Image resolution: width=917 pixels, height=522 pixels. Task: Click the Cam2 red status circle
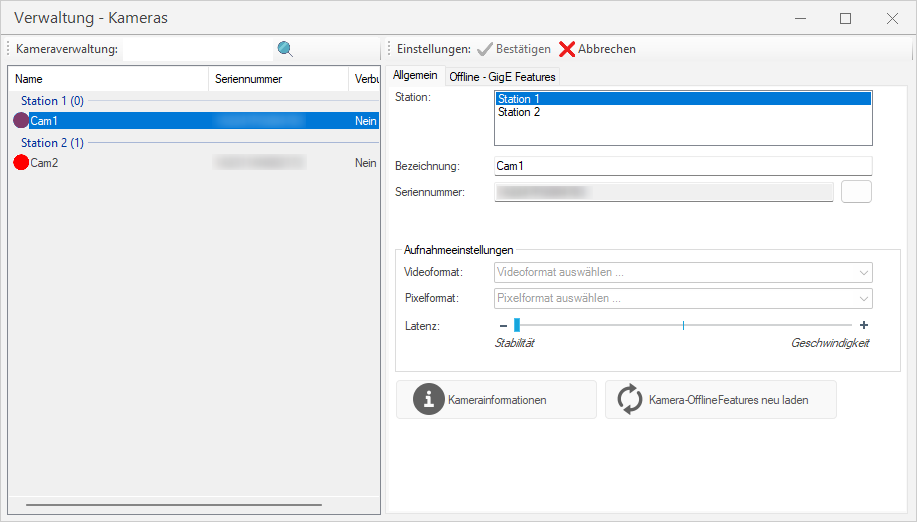(21, 162)
